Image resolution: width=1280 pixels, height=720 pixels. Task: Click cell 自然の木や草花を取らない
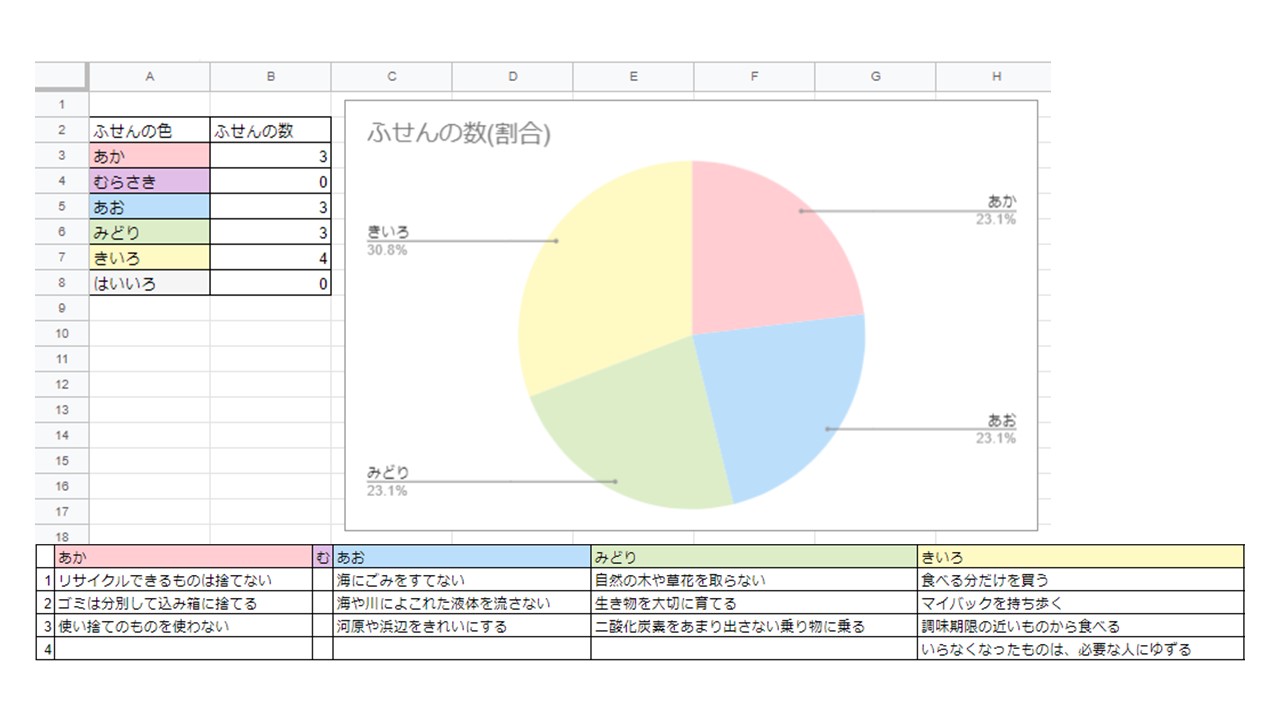[754, 580]
